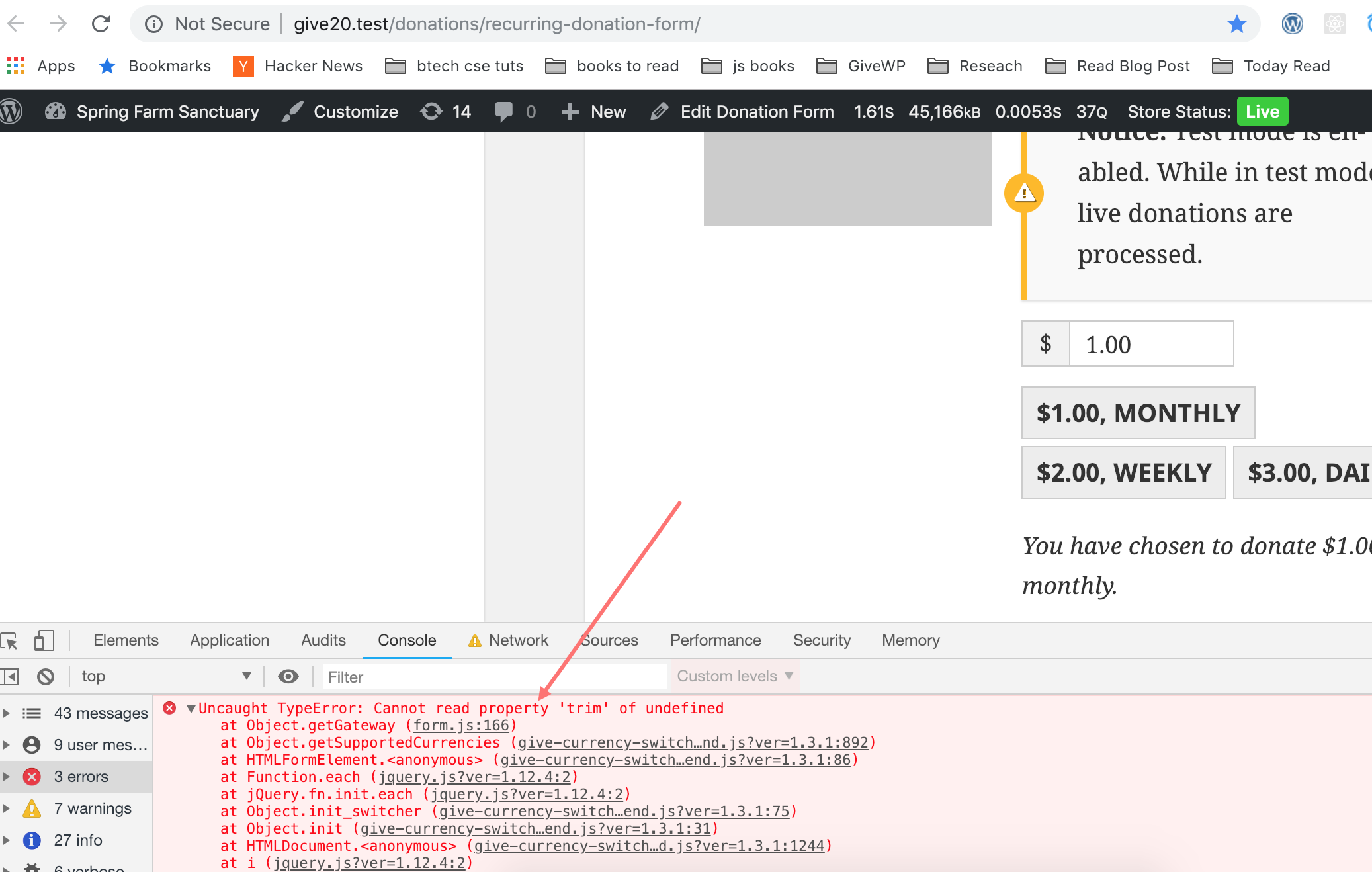Clear the console using the clear icon
Viewport: 1372px width, 872px height.
point(45,676)
